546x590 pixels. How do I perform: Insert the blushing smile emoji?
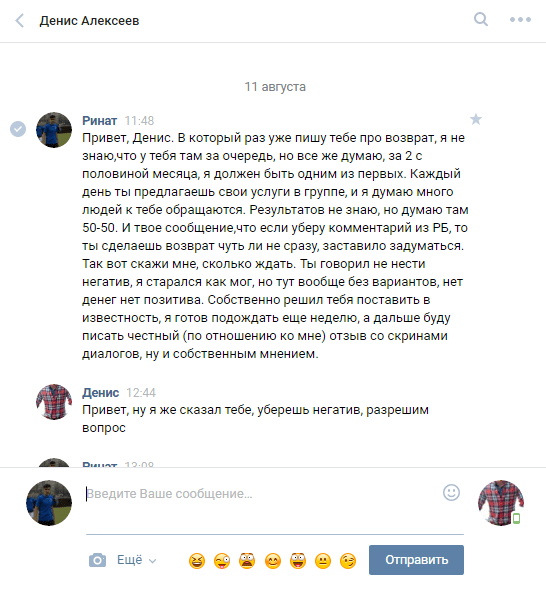click(x=273, y=561)
